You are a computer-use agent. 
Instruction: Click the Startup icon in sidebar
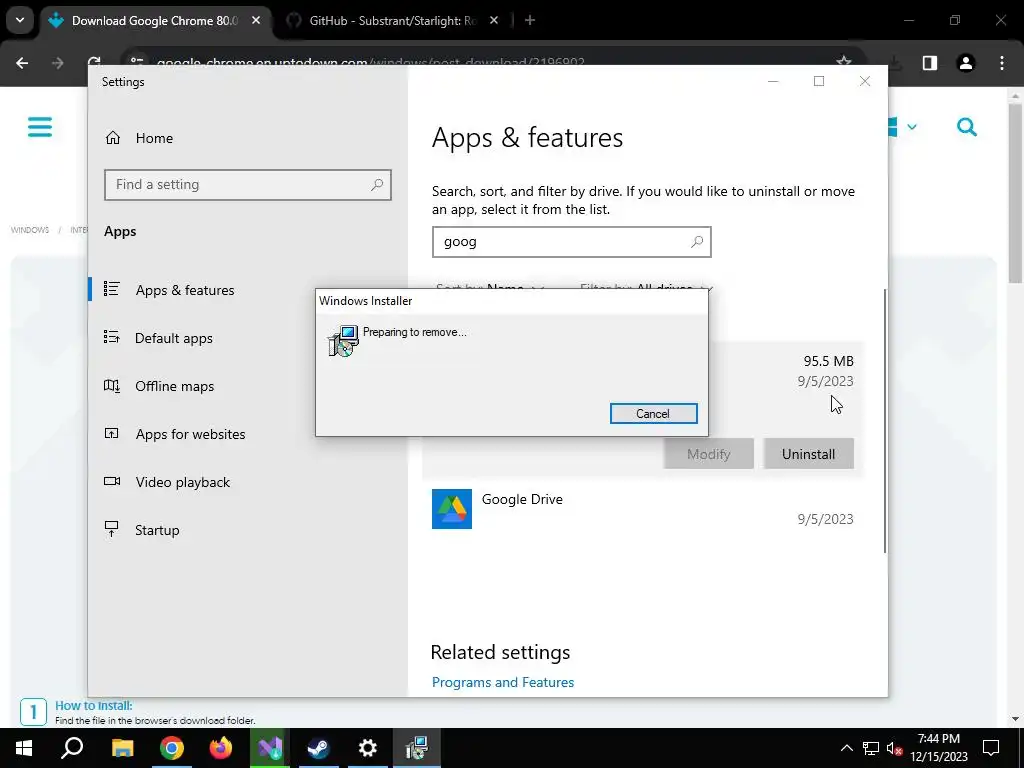(112, 529)
